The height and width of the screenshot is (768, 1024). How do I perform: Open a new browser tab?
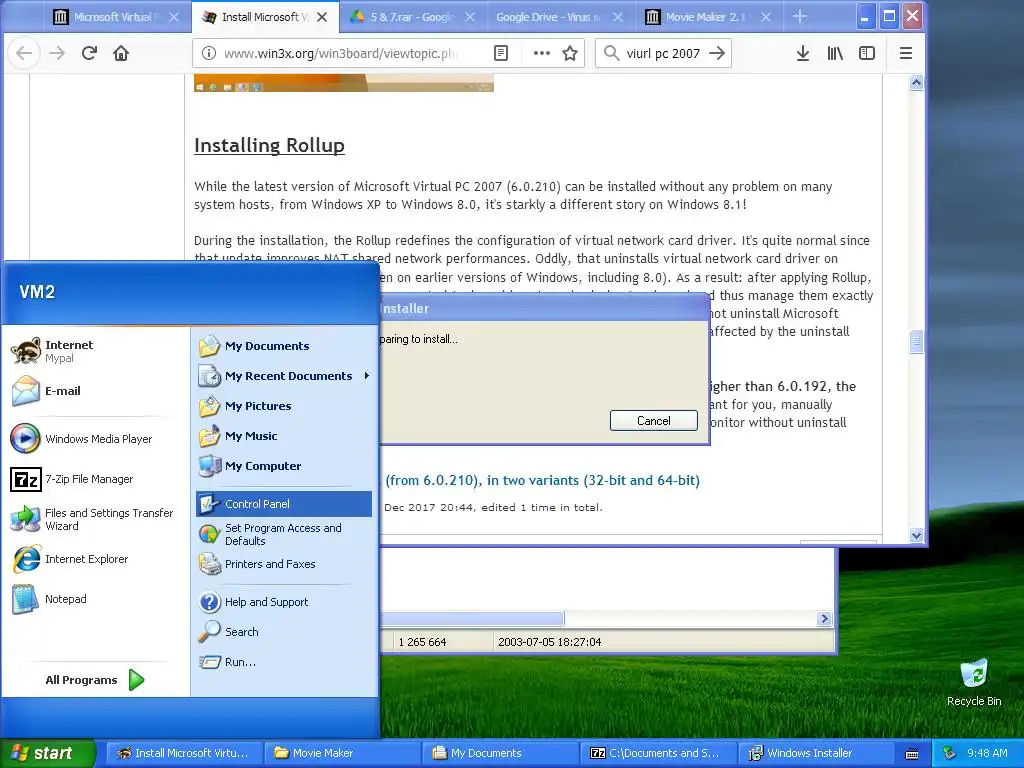[800, 16]
